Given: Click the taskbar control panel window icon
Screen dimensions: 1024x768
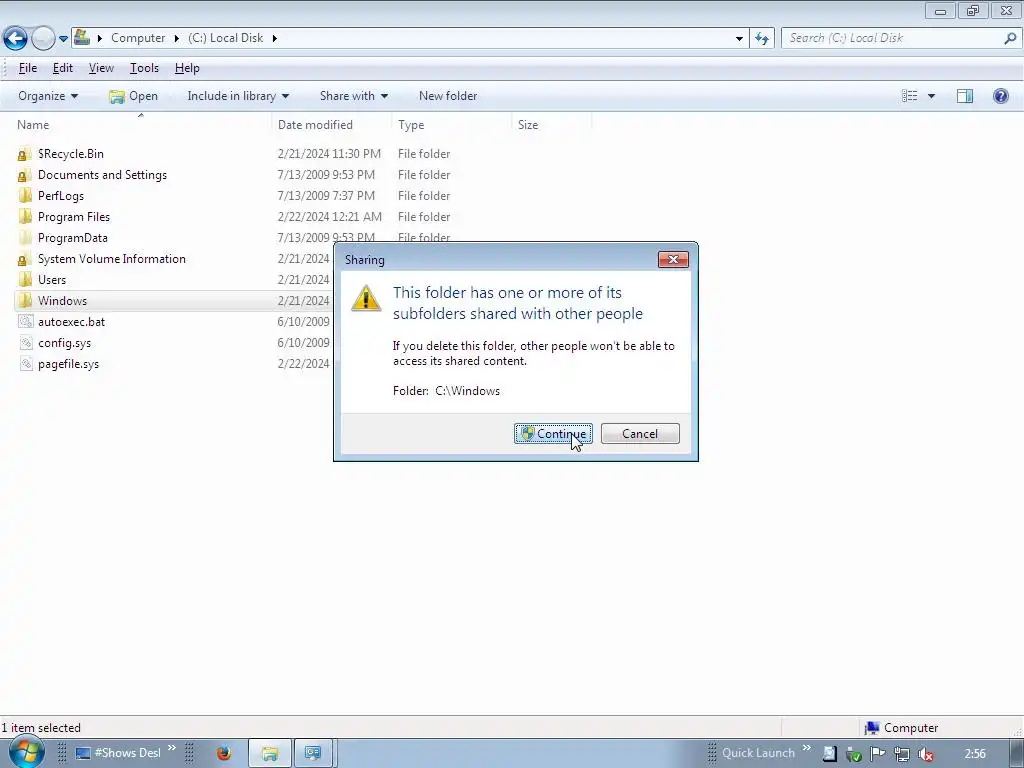Looking at the screenshot, I should [313, 754].
